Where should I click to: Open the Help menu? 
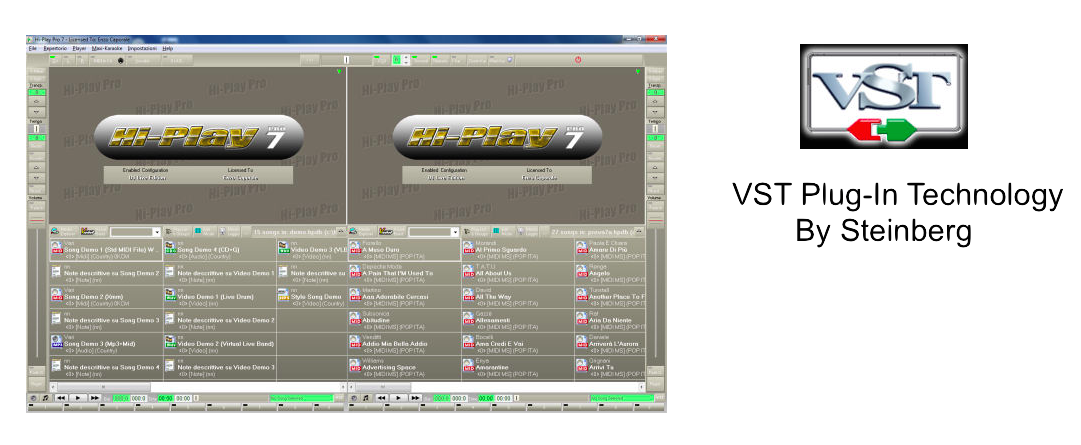(168, 49)
